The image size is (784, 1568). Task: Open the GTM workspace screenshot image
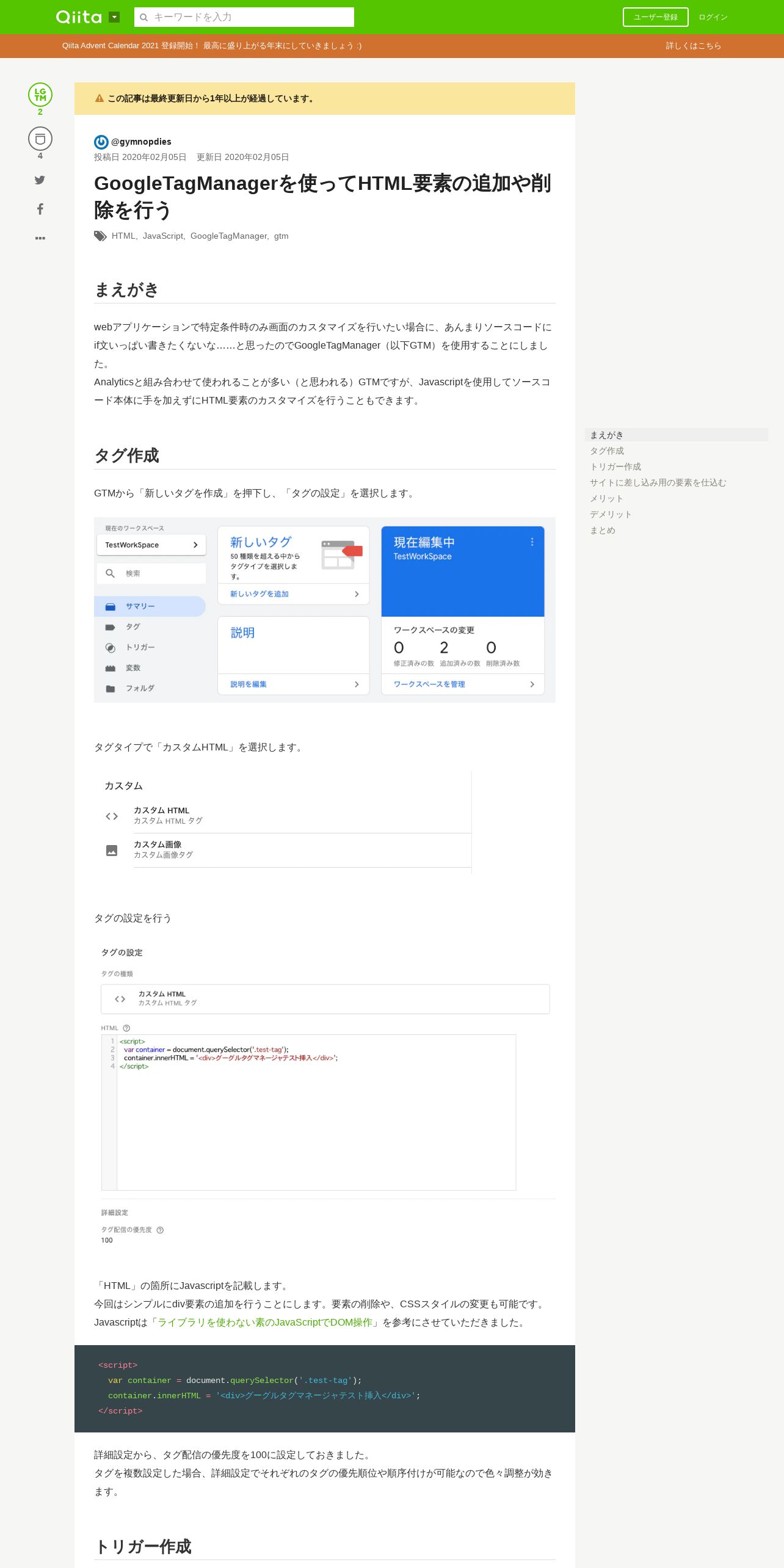[x=325, y=610]
